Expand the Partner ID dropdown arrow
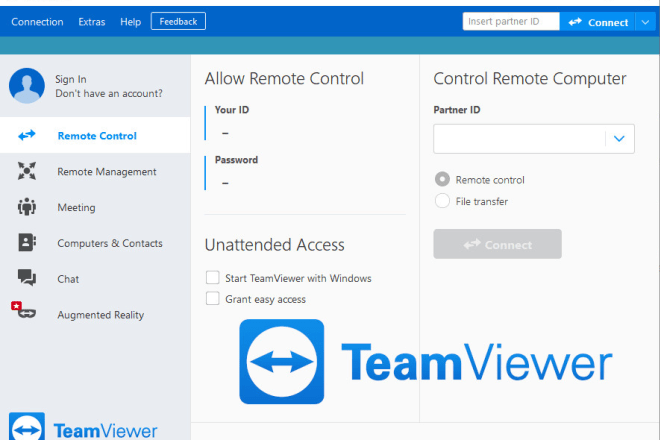 [x=619, y=139]
